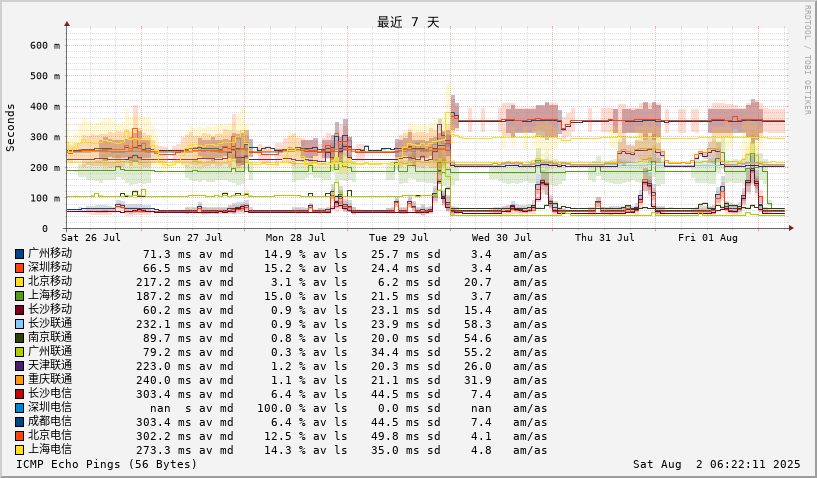Image resolution: width=817 pixels, height=478 pixels.
Task: Click the graph title 最近 7 天
Action: 408,22
